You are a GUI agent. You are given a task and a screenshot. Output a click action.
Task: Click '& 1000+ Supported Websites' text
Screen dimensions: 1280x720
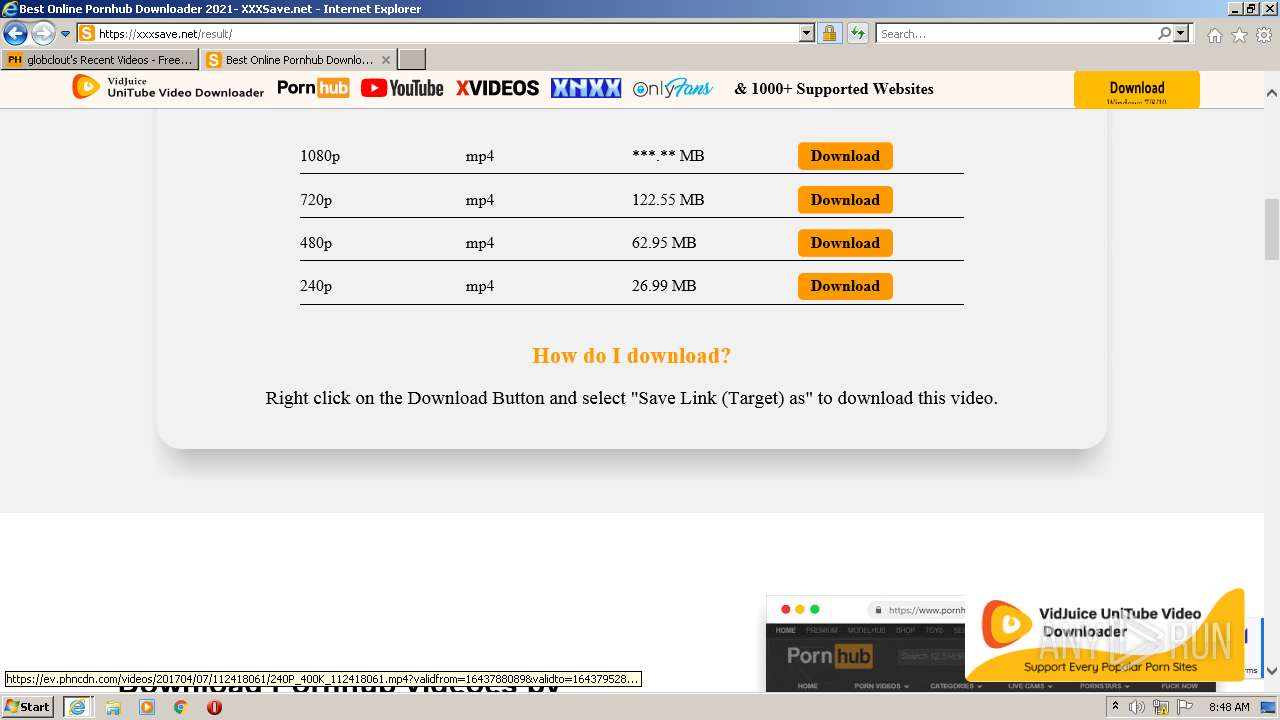(833, 89)
